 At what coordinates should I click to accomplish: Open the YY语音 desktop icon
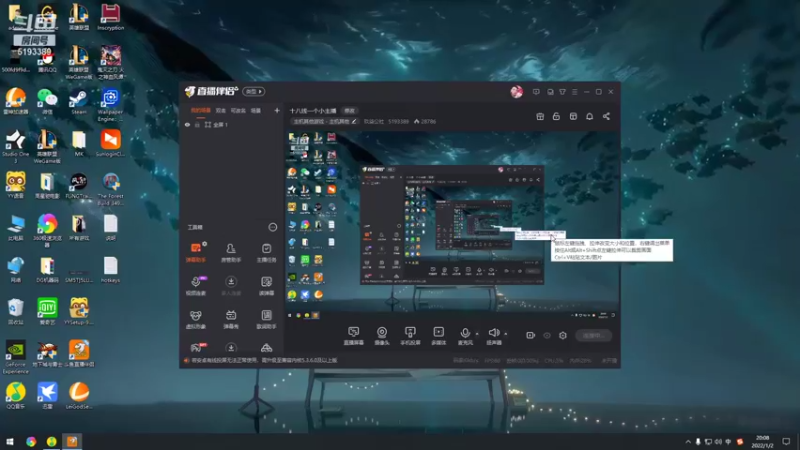point(15,185)
